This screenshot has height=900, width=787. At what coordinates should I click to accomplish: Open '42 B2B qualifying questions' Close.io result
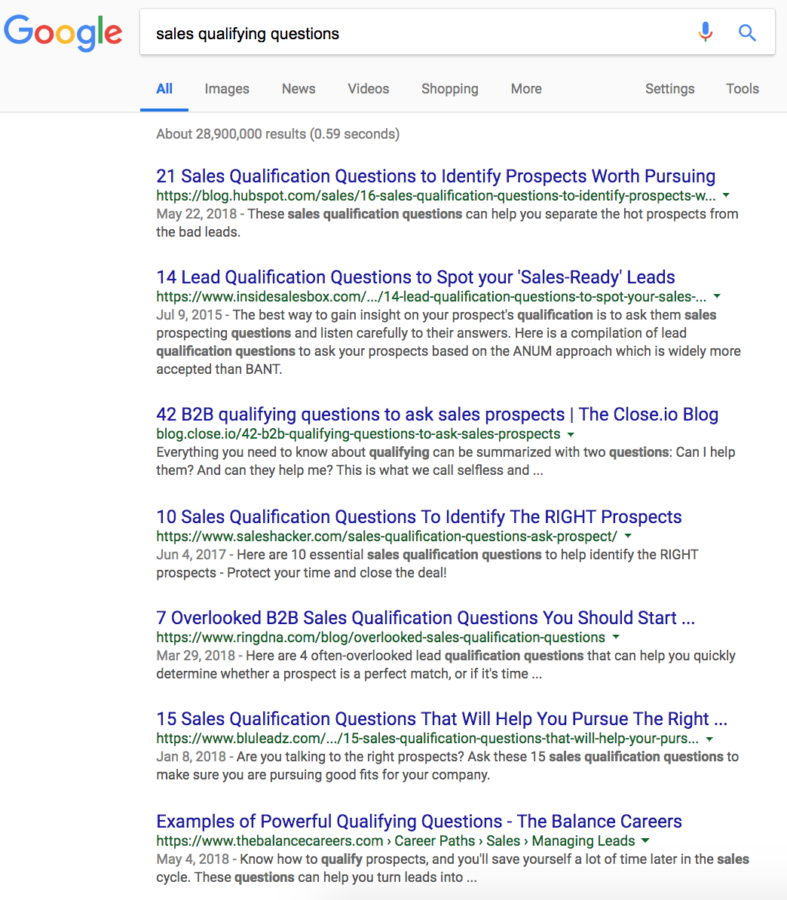[x=437, y=414]
